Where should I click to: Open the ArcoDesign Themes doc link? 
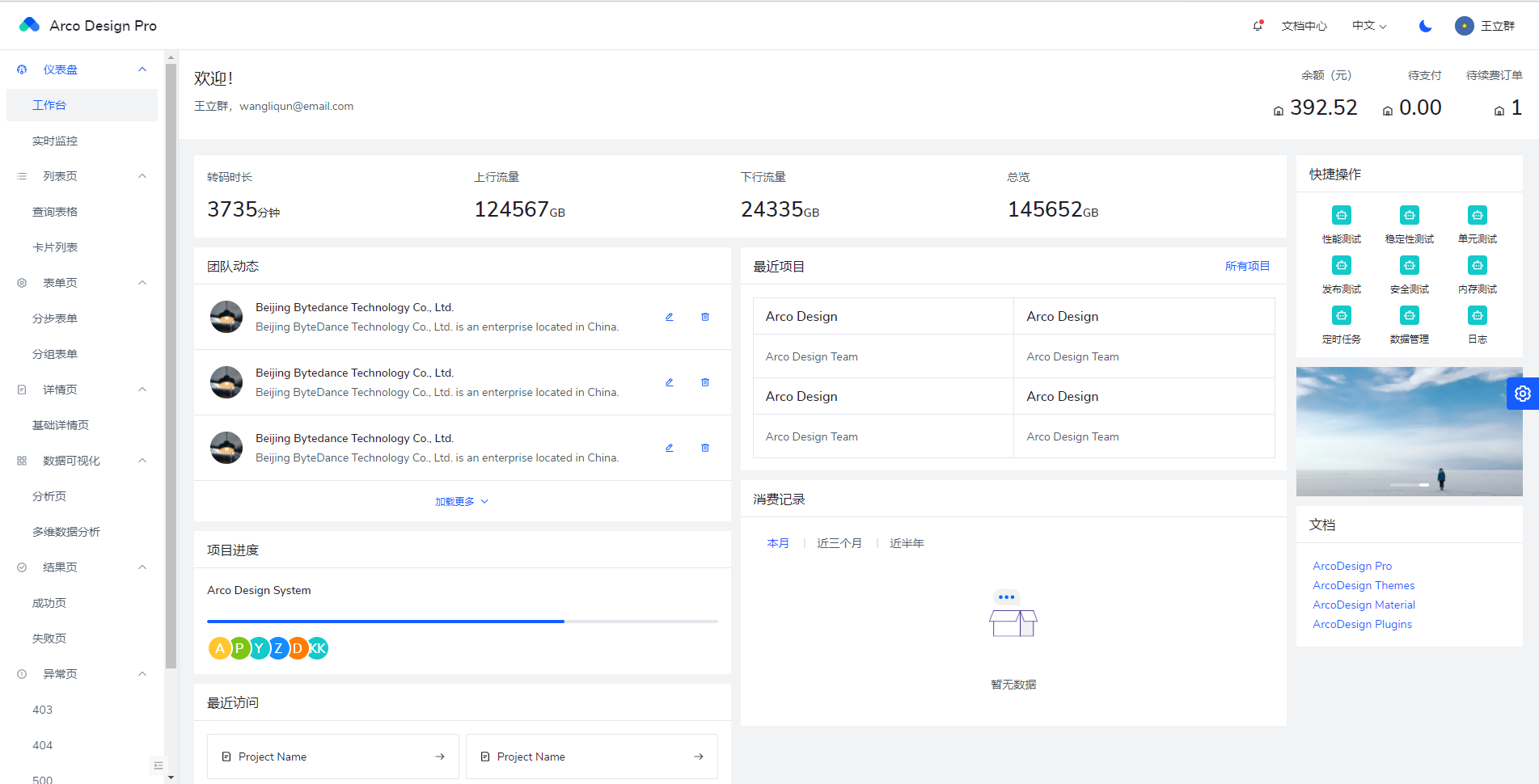[1364, 585]
